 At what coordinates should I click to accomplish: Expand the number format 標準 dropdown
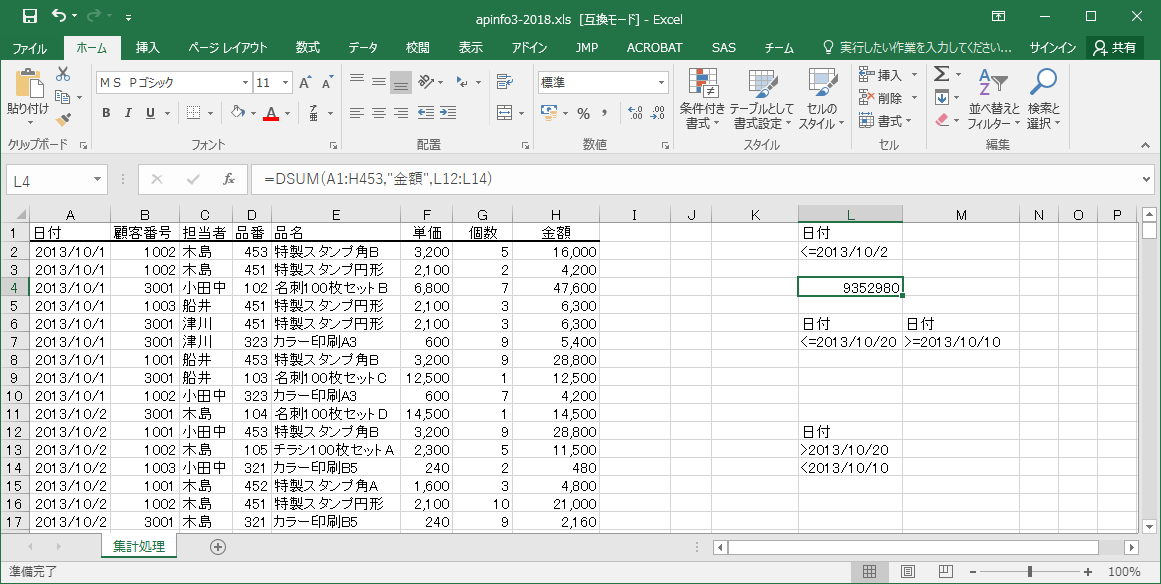tap(662, 83)
